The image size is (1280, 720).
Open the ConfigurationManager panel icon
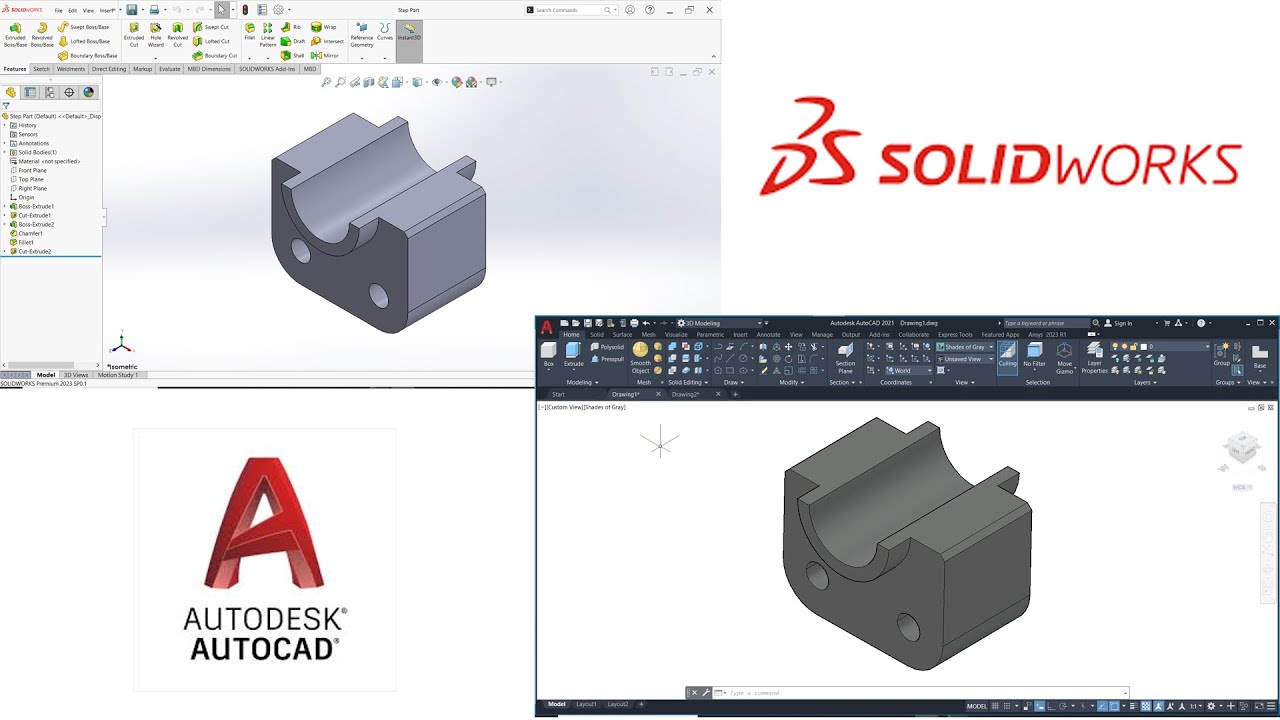[50, 92]
